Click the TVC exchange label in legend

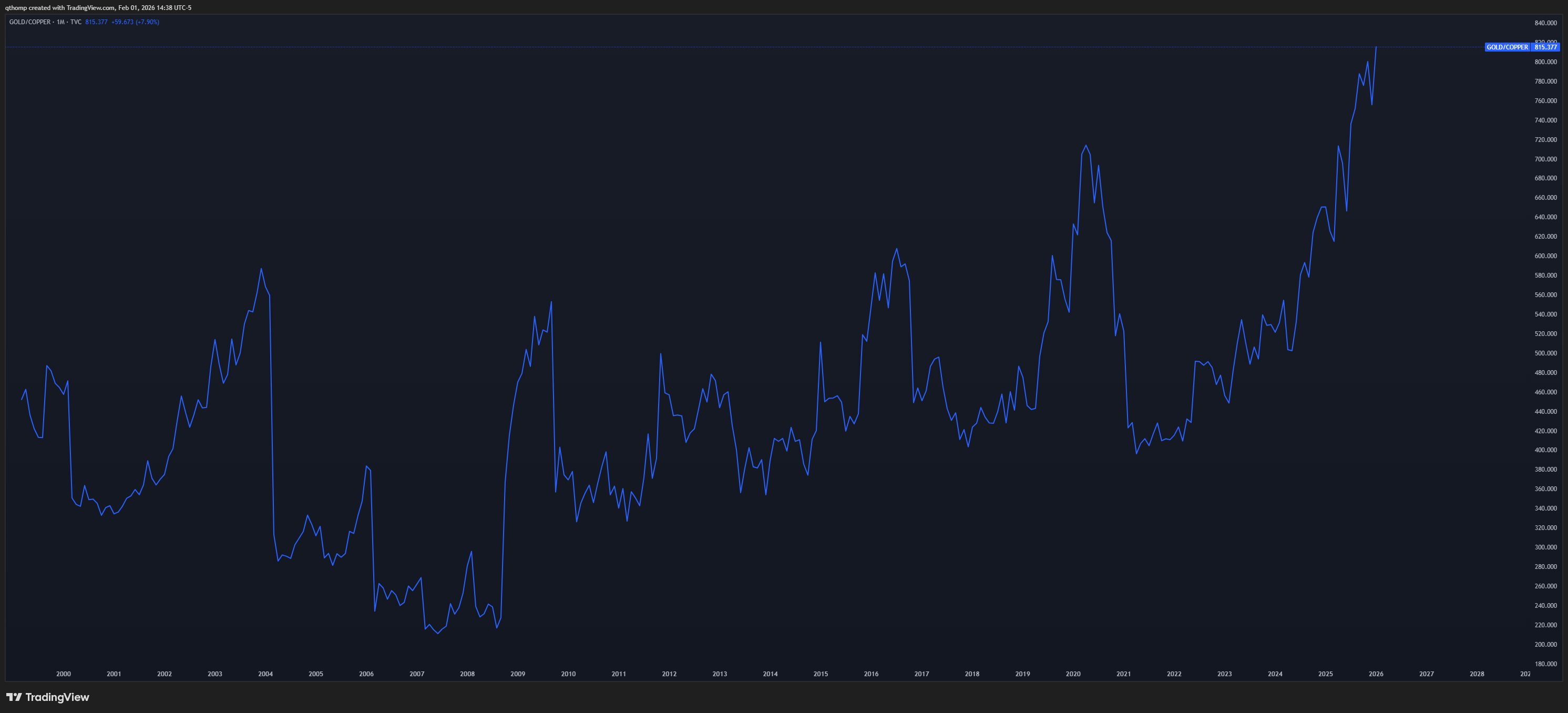point(76,22)
